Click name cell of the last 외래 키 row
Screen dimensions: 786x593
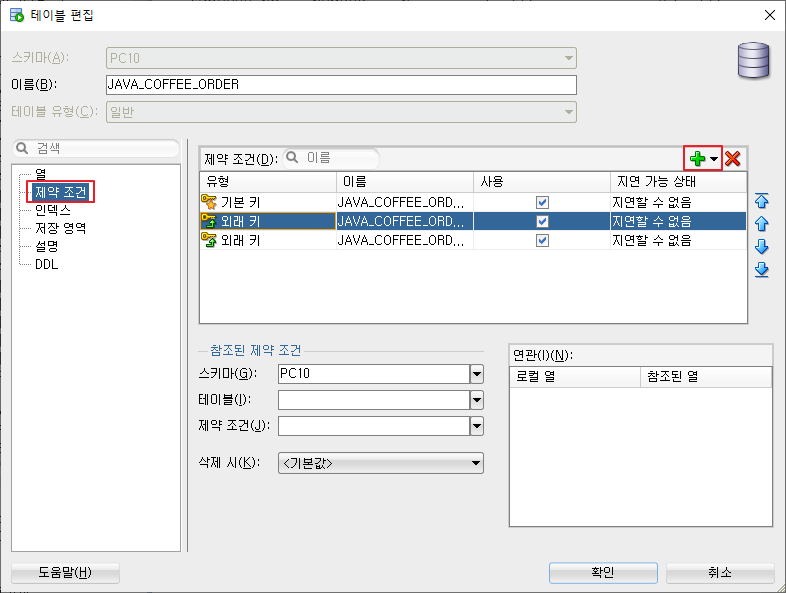coord(405,240)
